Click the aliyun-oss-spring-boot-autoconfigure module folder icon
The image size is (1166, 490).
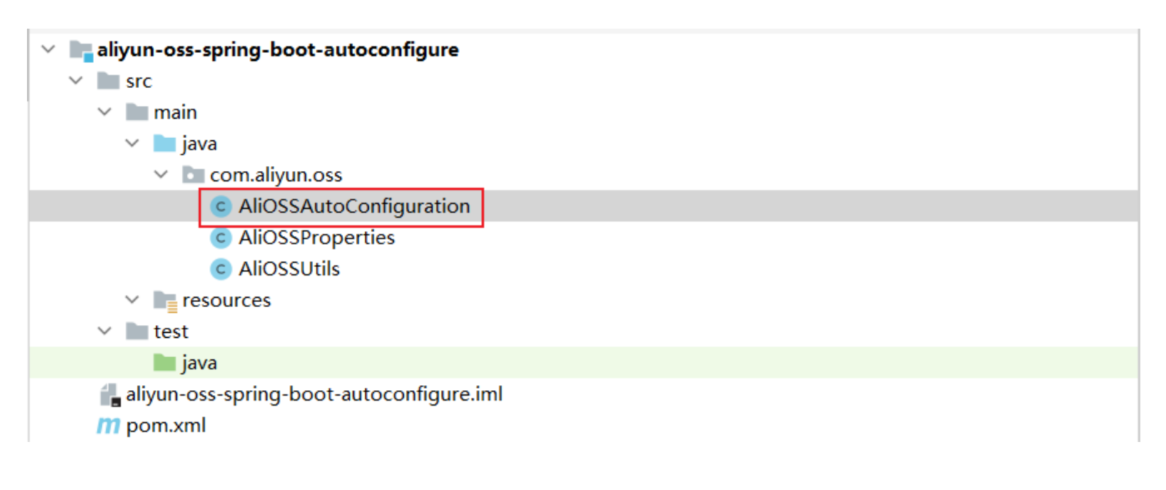81,50
